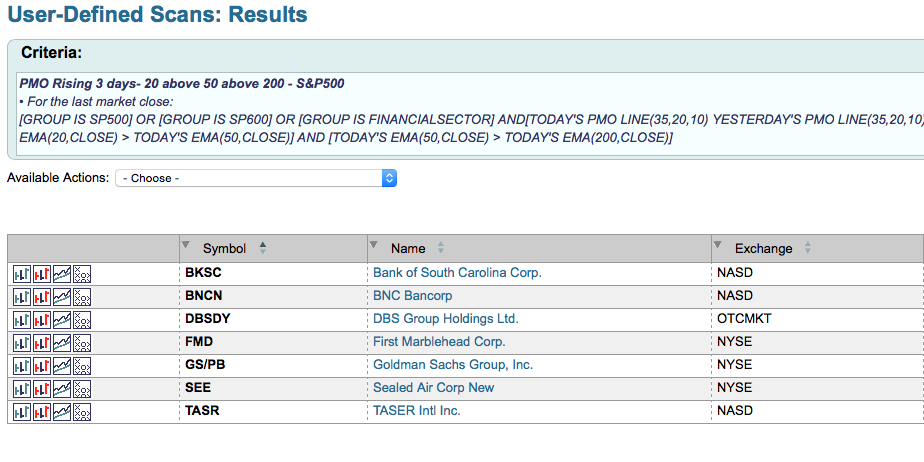Viewport: 924px width, 462px height.
Task: Open line chart icon for TASR
Action: 62,411
